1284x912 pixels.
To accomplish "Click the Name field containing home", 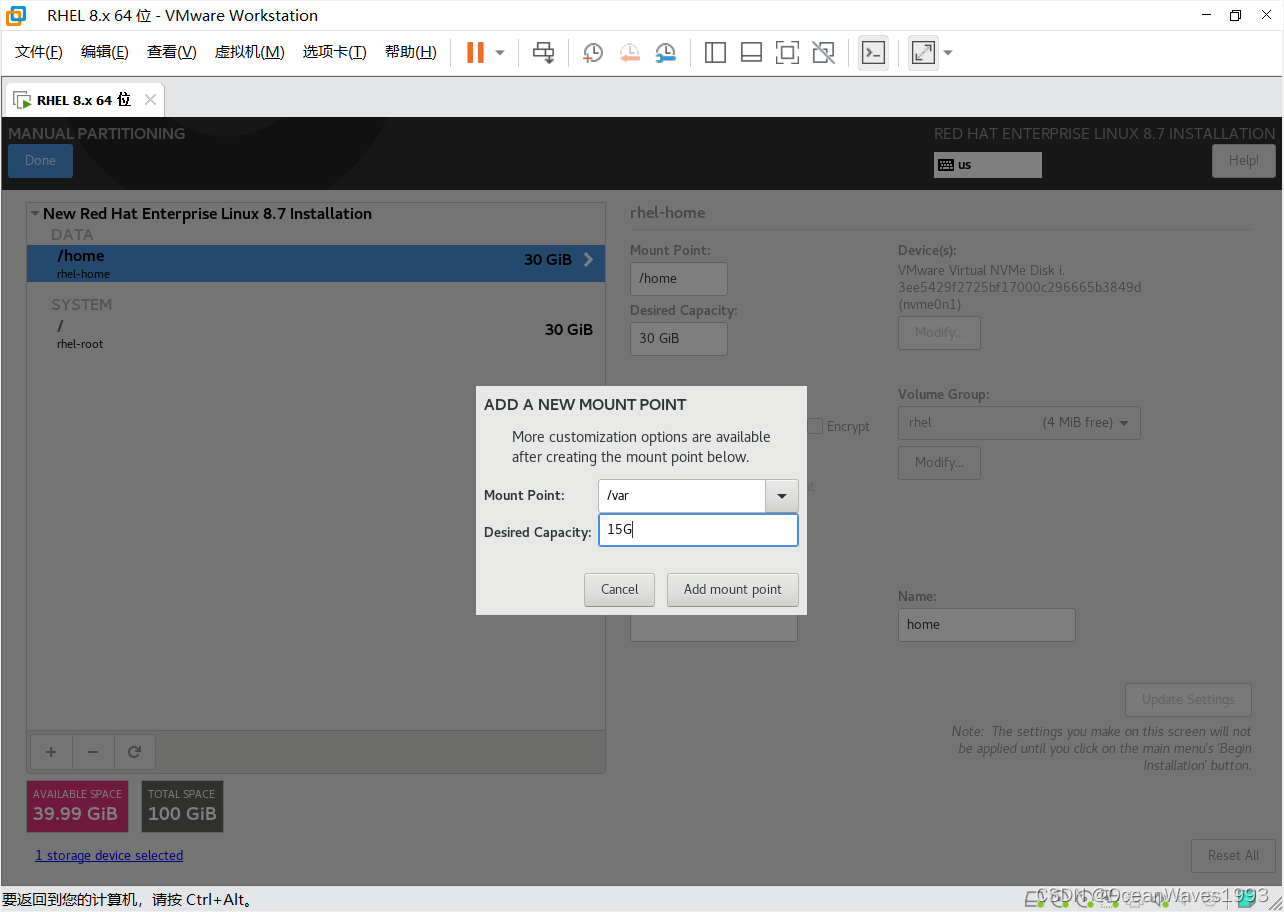I will point(987,625).
